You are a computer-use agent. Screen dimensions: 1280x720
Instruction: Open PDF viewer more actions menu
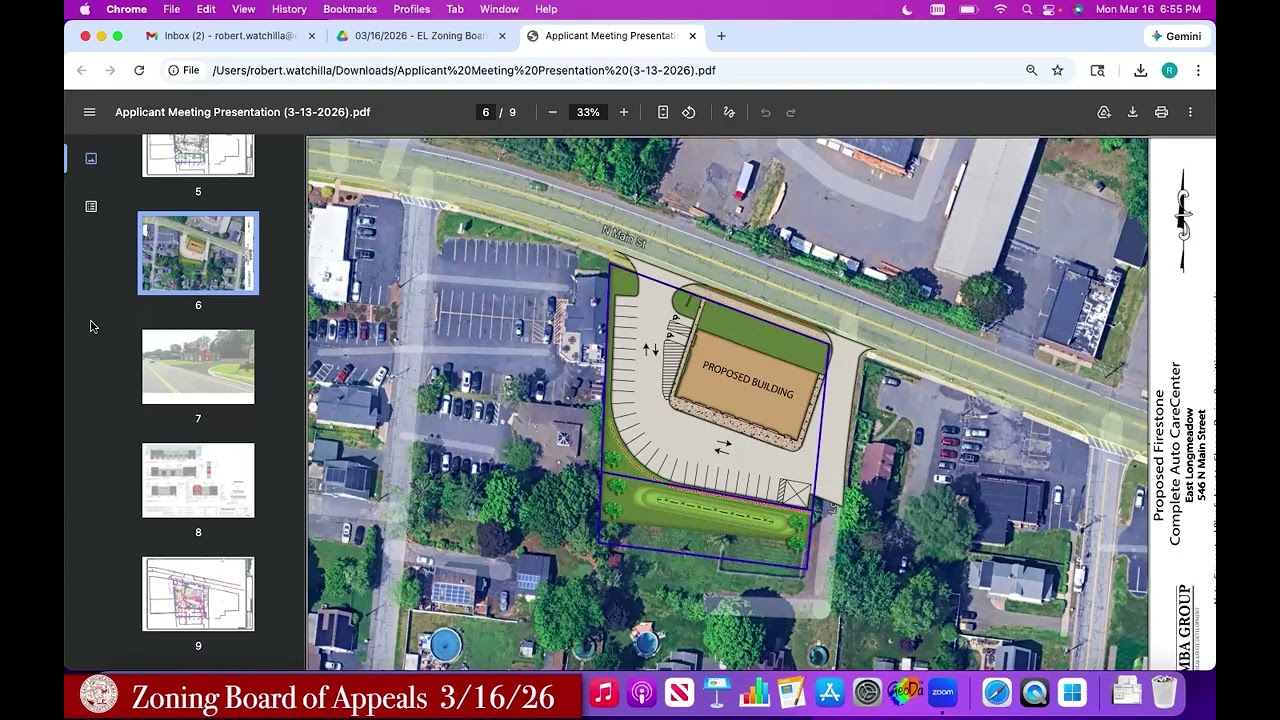click(1190, 112)
